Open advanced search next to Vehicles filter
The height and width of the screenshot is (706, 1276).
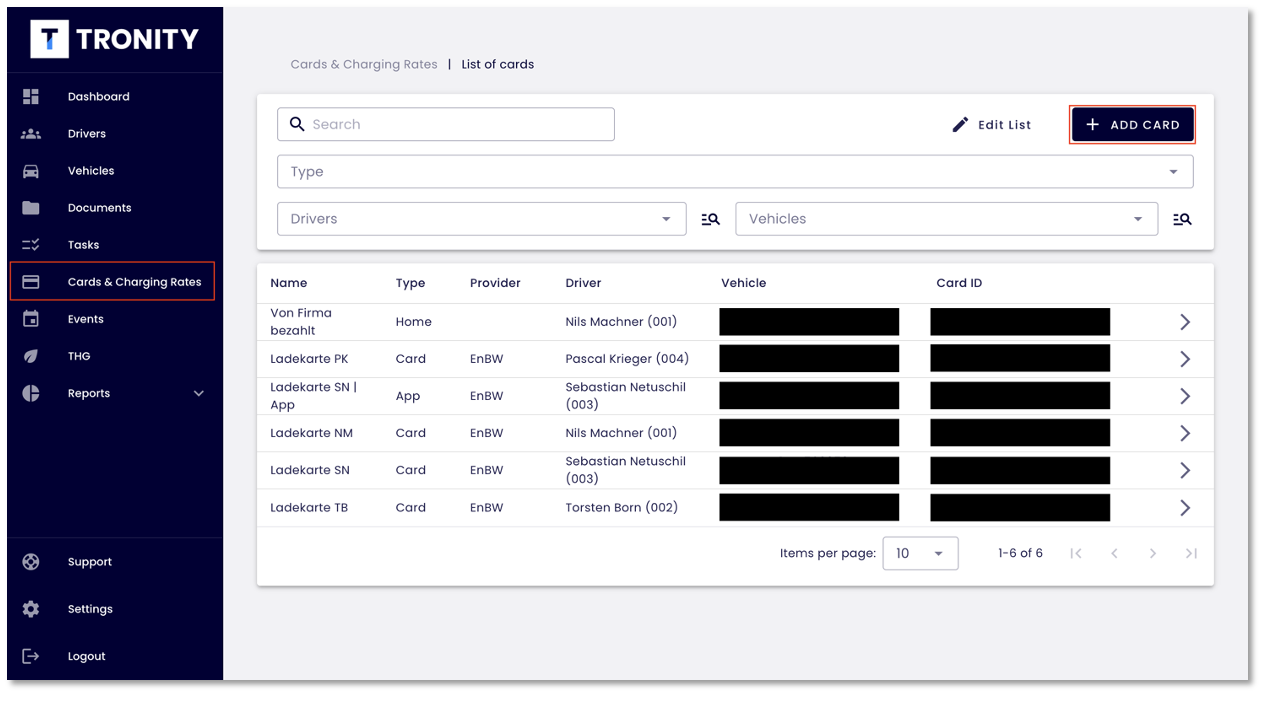pyautogui.click(x=1182, y=219)
